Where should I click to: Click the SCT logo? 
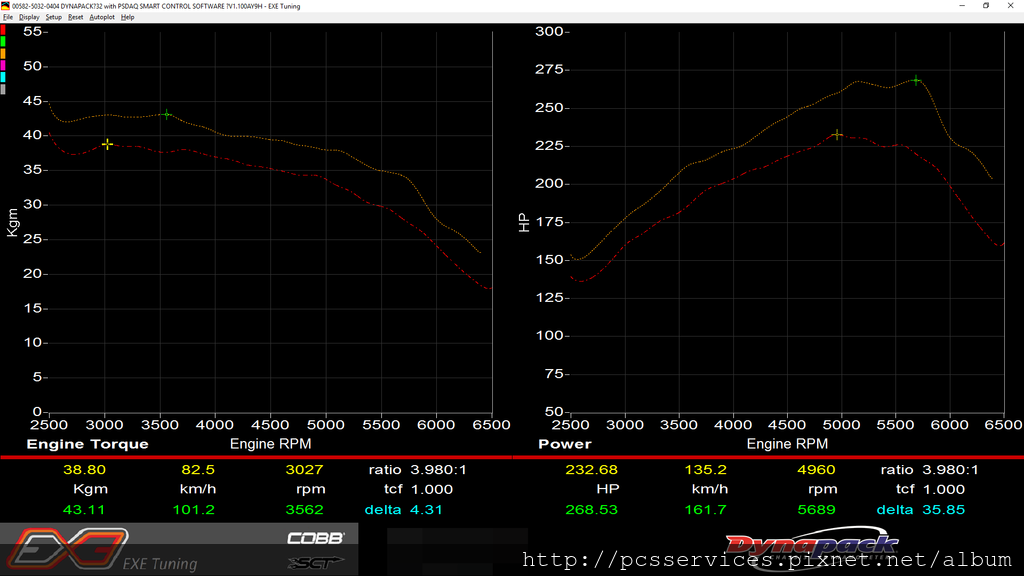(x=315, y=562)
